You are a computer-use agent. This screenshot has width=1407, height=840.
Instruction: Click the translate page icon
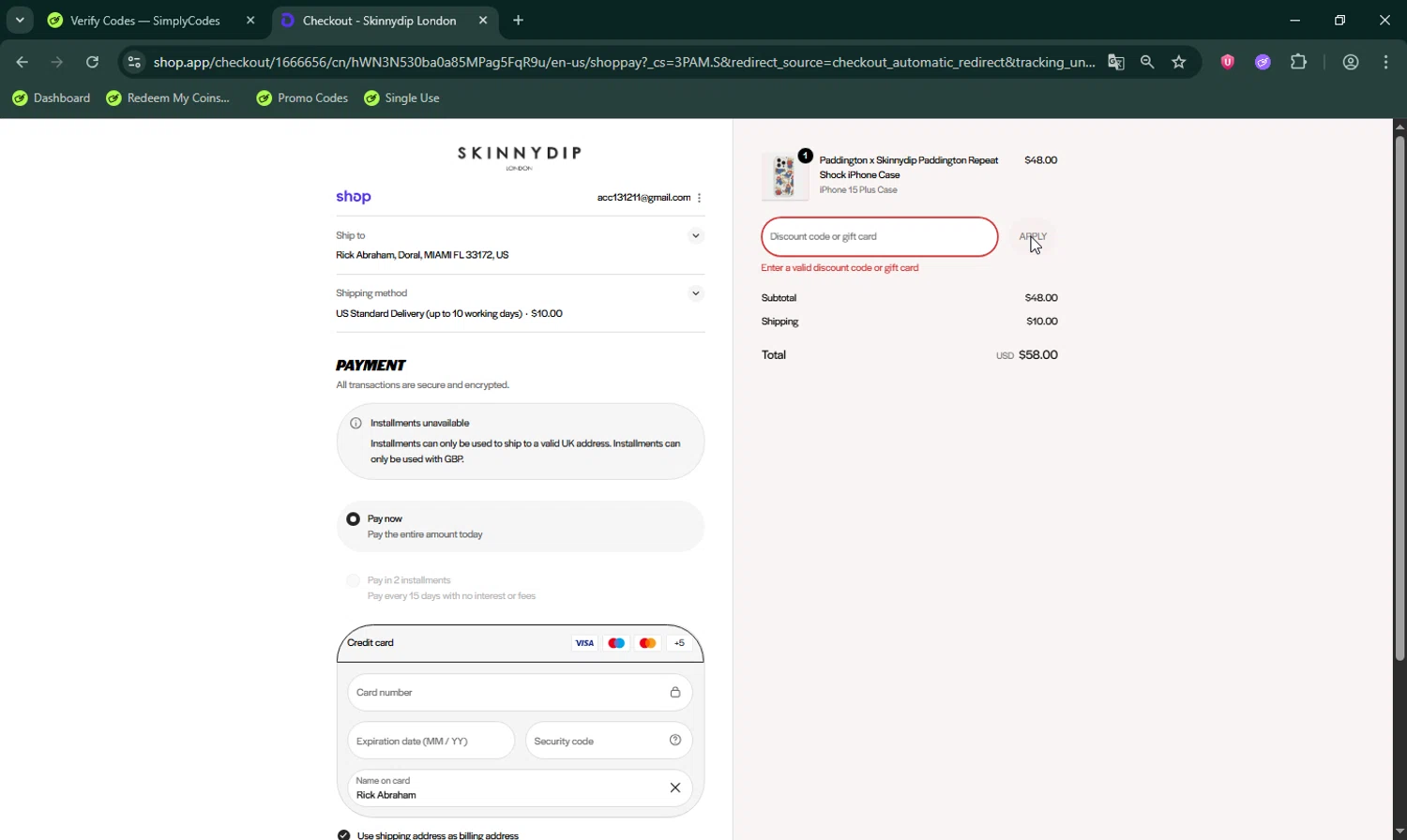tap(1115, 62)
